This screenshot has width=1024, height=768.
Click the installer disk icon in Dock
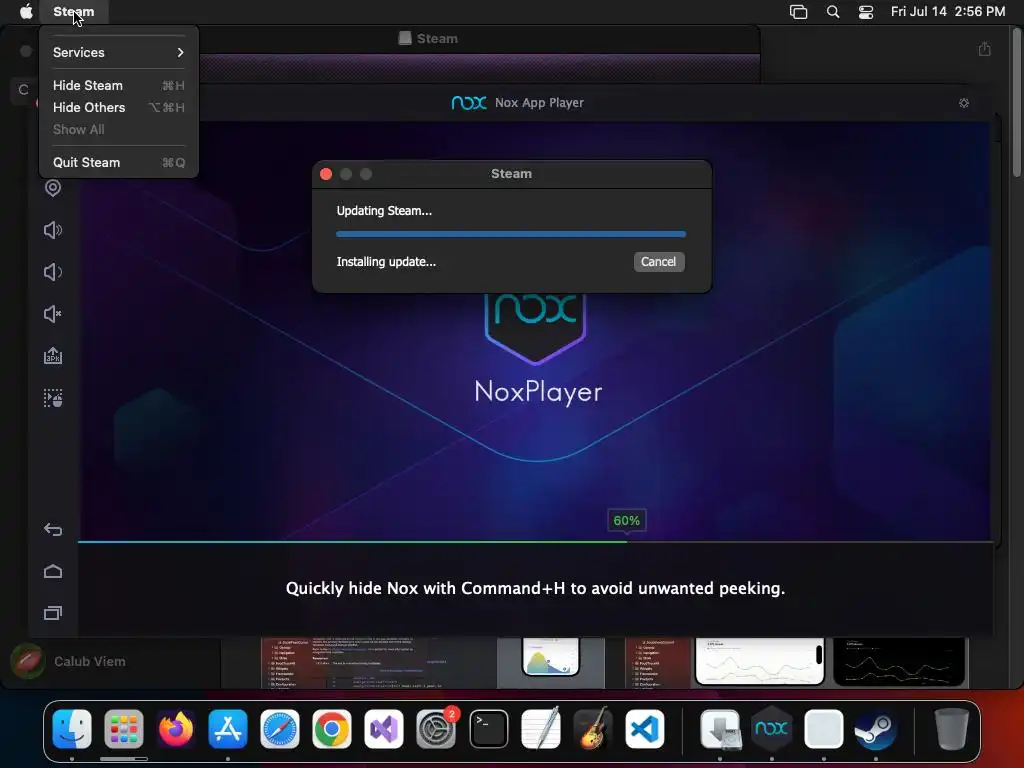pyautogui.click(x=720, y=729)
